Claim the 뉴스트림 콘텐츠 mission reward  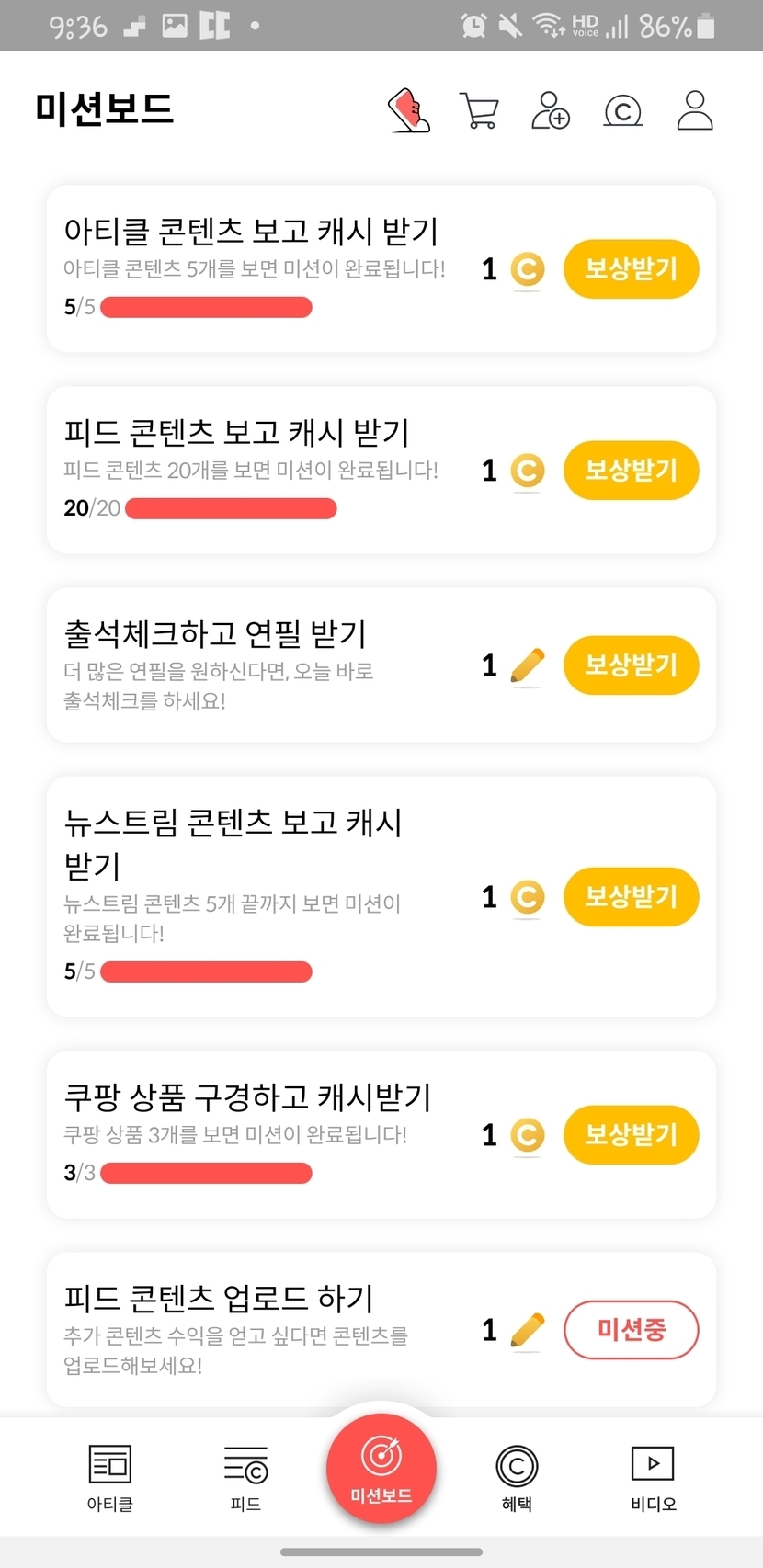point(631,897)
